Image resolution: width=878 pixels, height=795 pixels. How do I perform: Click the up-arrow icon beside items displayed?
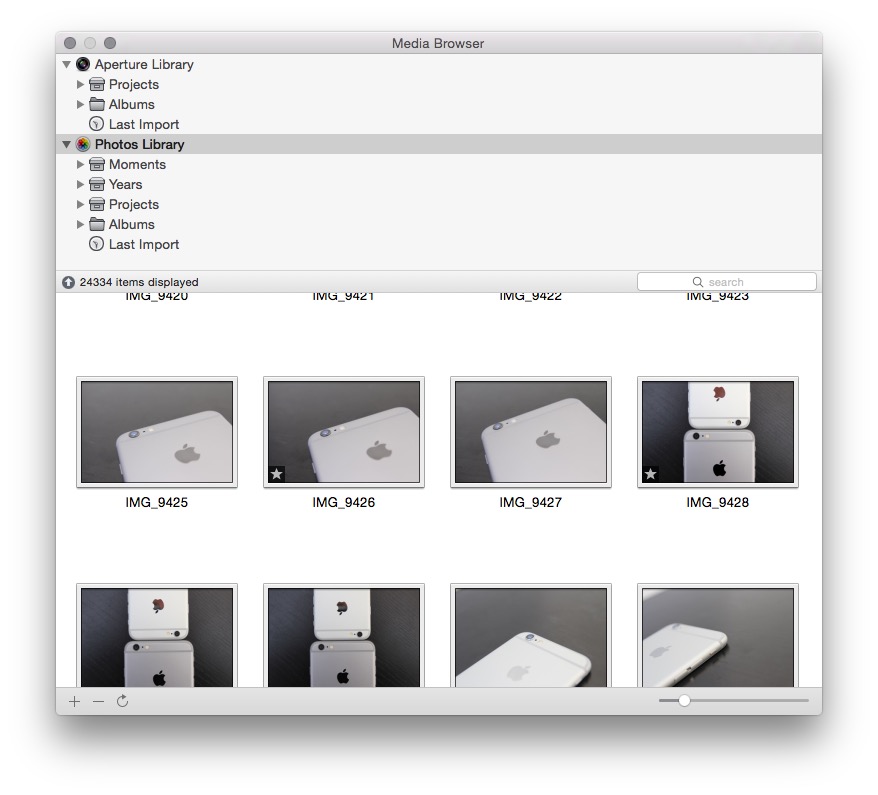tap(68, 282)
